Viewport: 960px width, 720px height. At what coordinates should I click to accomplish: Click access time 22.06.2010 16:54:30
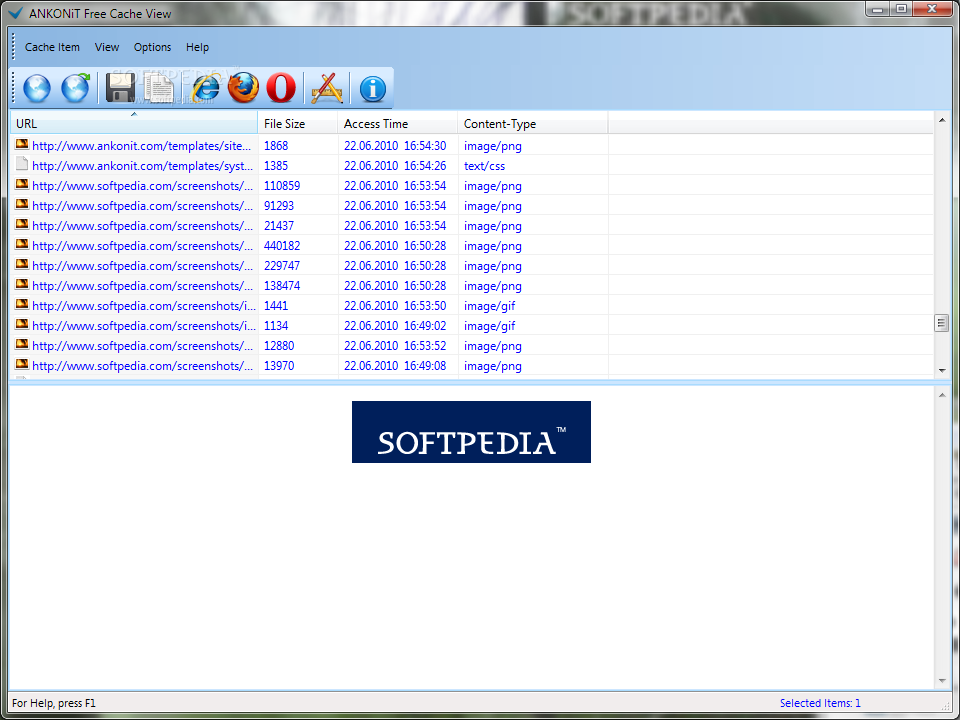[395, 146]
